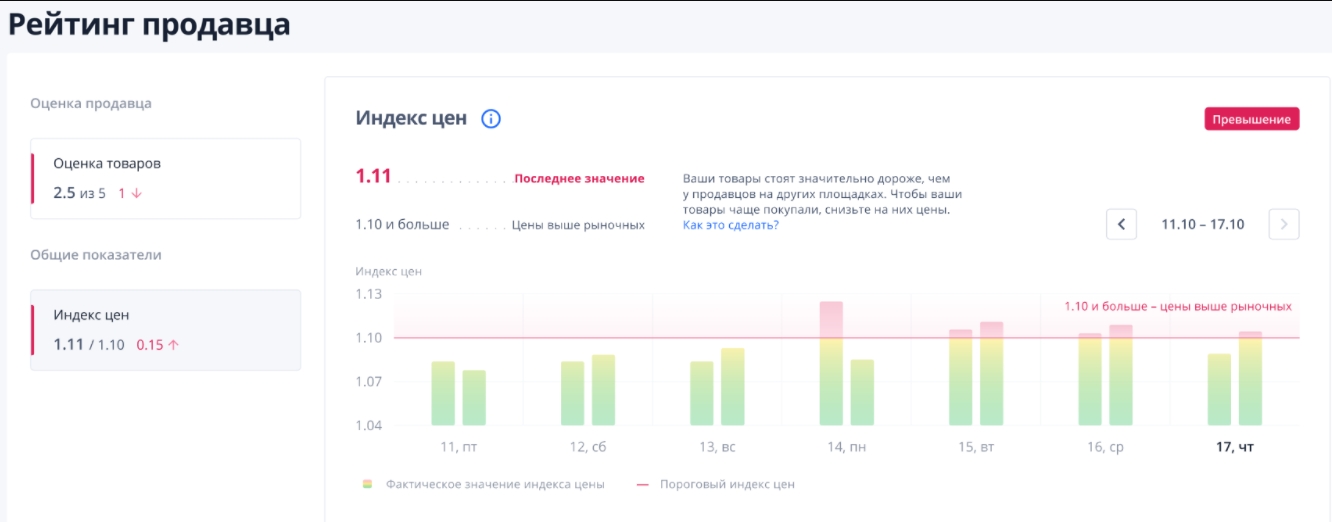Viewport: 1332px width, 522px height.
Task: Click the 13, вс day label
Action: tap(717, 447)
